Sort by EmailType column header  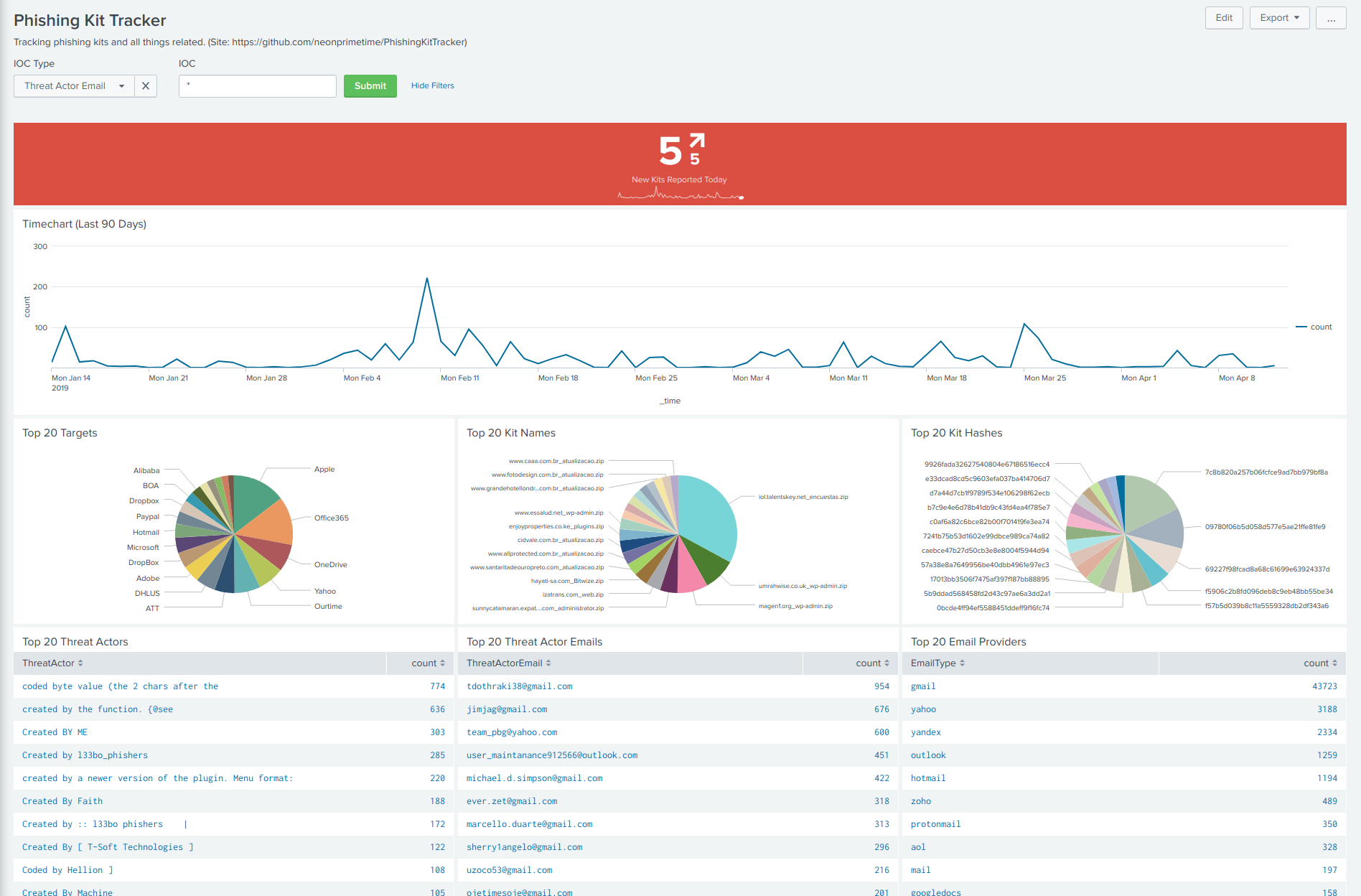coord(938,663)
